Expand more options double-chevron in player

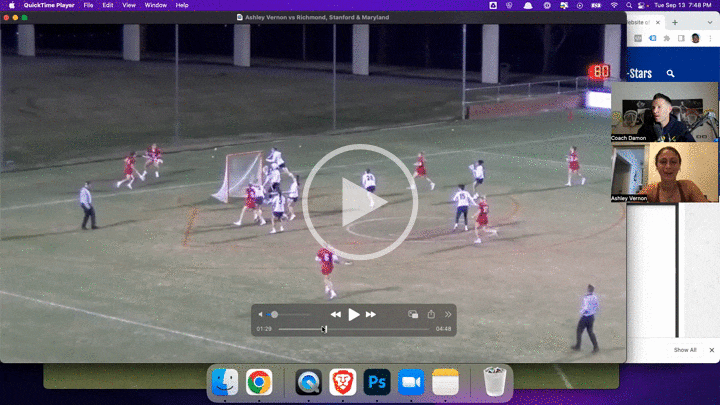click(448, 314)
